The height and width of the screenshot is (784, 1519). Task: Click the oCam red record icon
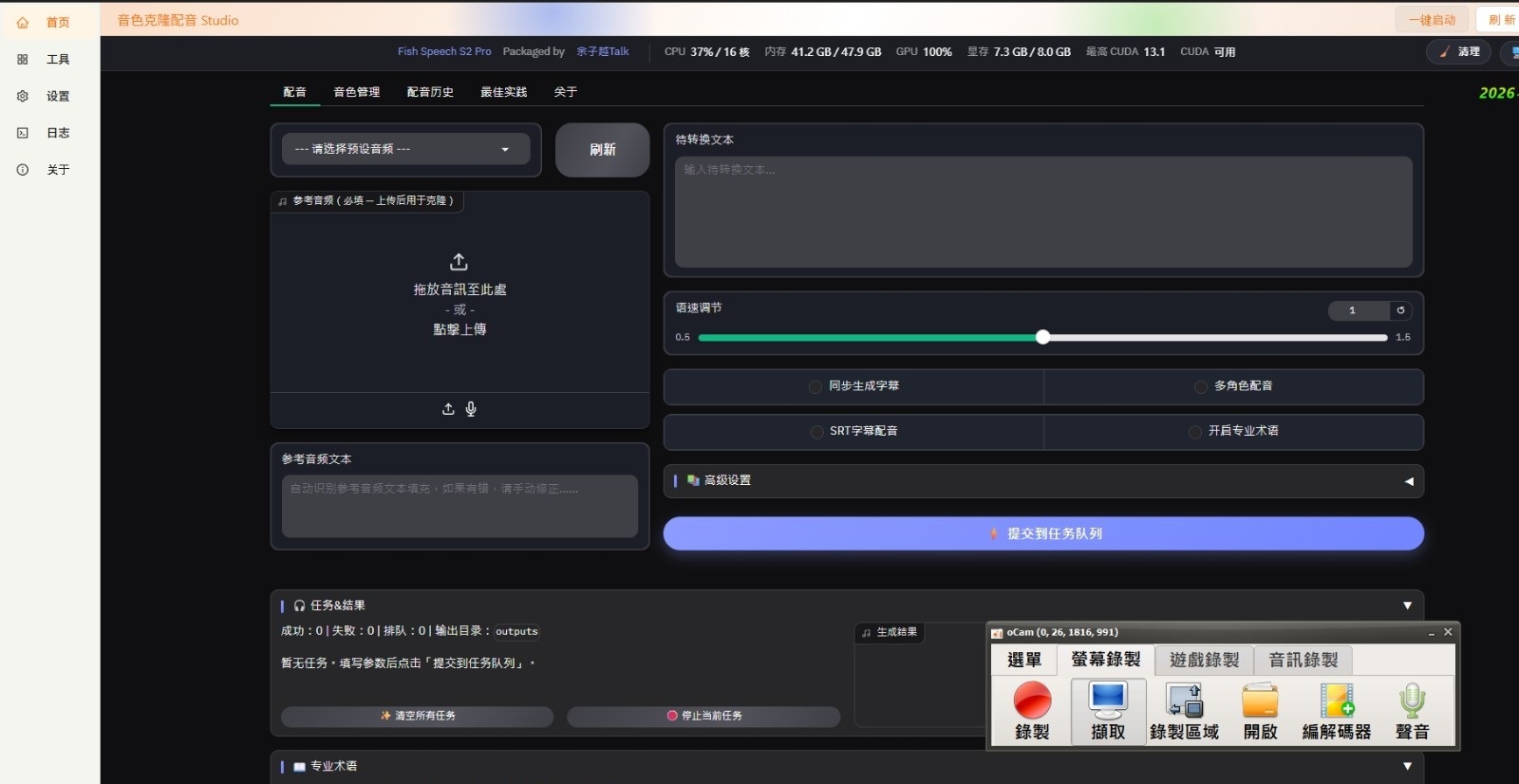click(x=1032, y=700)
